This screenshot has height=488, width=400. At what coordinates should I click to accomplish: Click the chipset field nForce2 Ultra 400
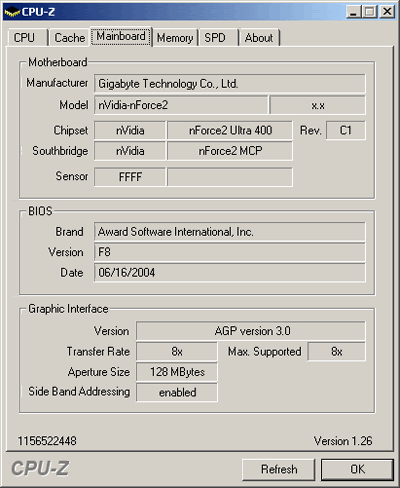[230, 130]
